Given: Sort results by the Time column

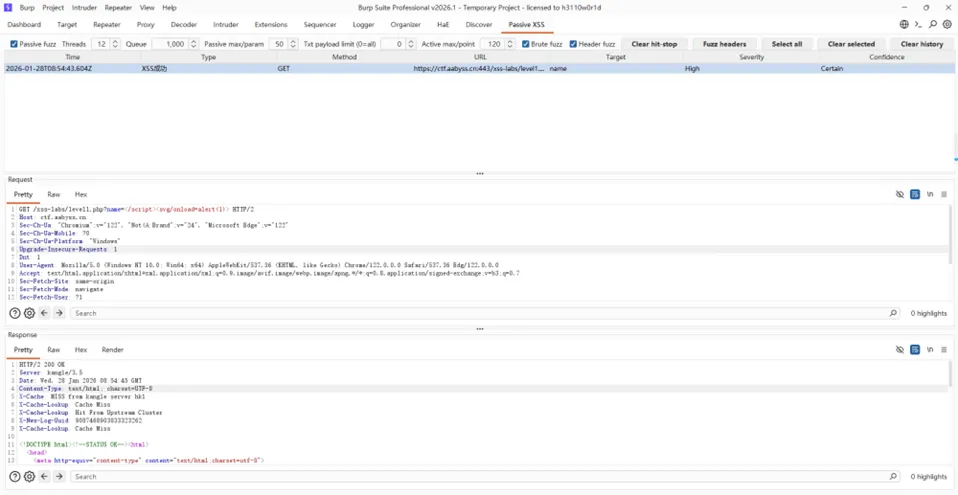Looking at the screenshot, I should pos(73,57).
